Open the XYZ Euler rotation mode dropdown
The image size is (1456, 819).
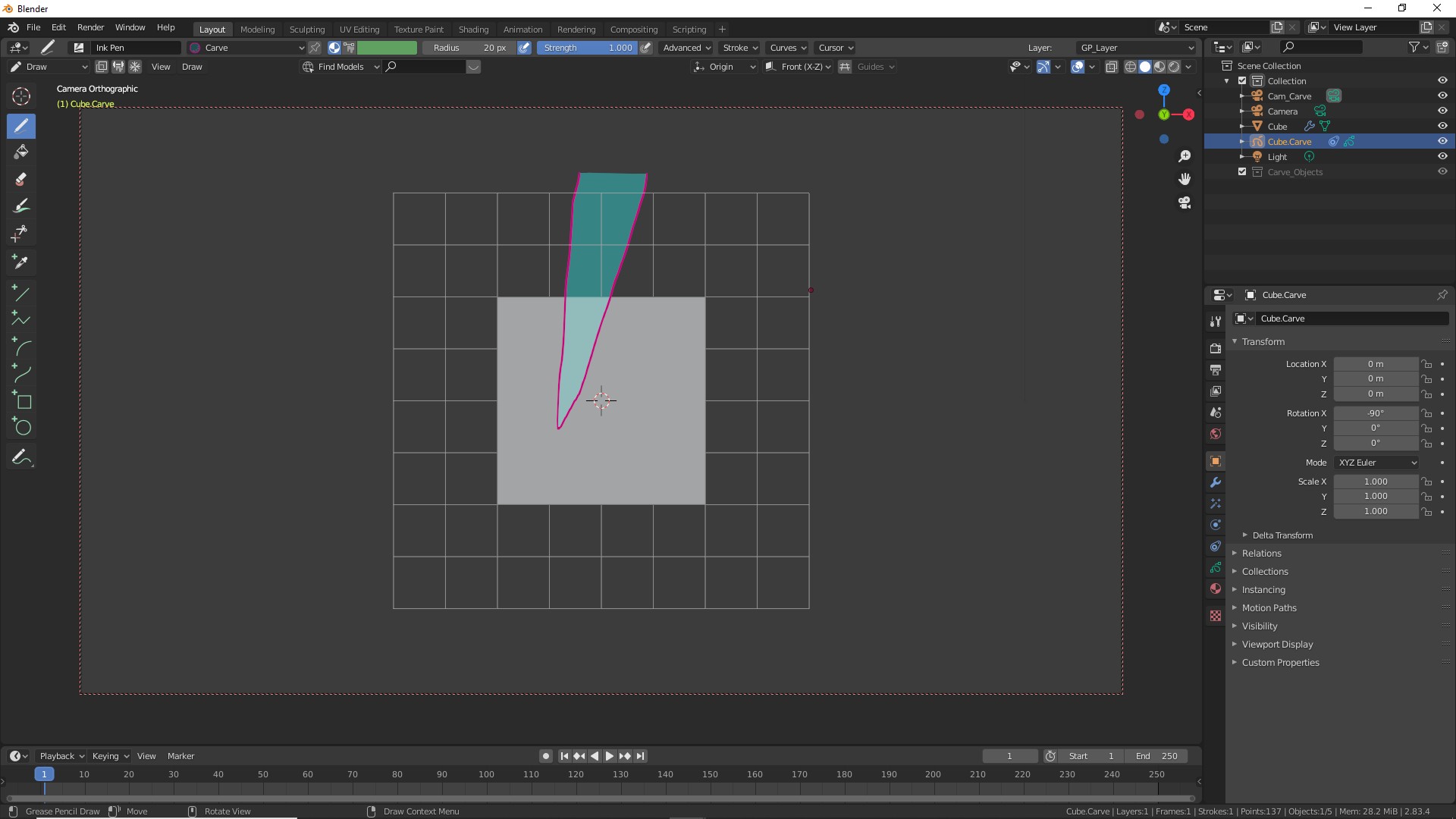tap(1376, 463)
